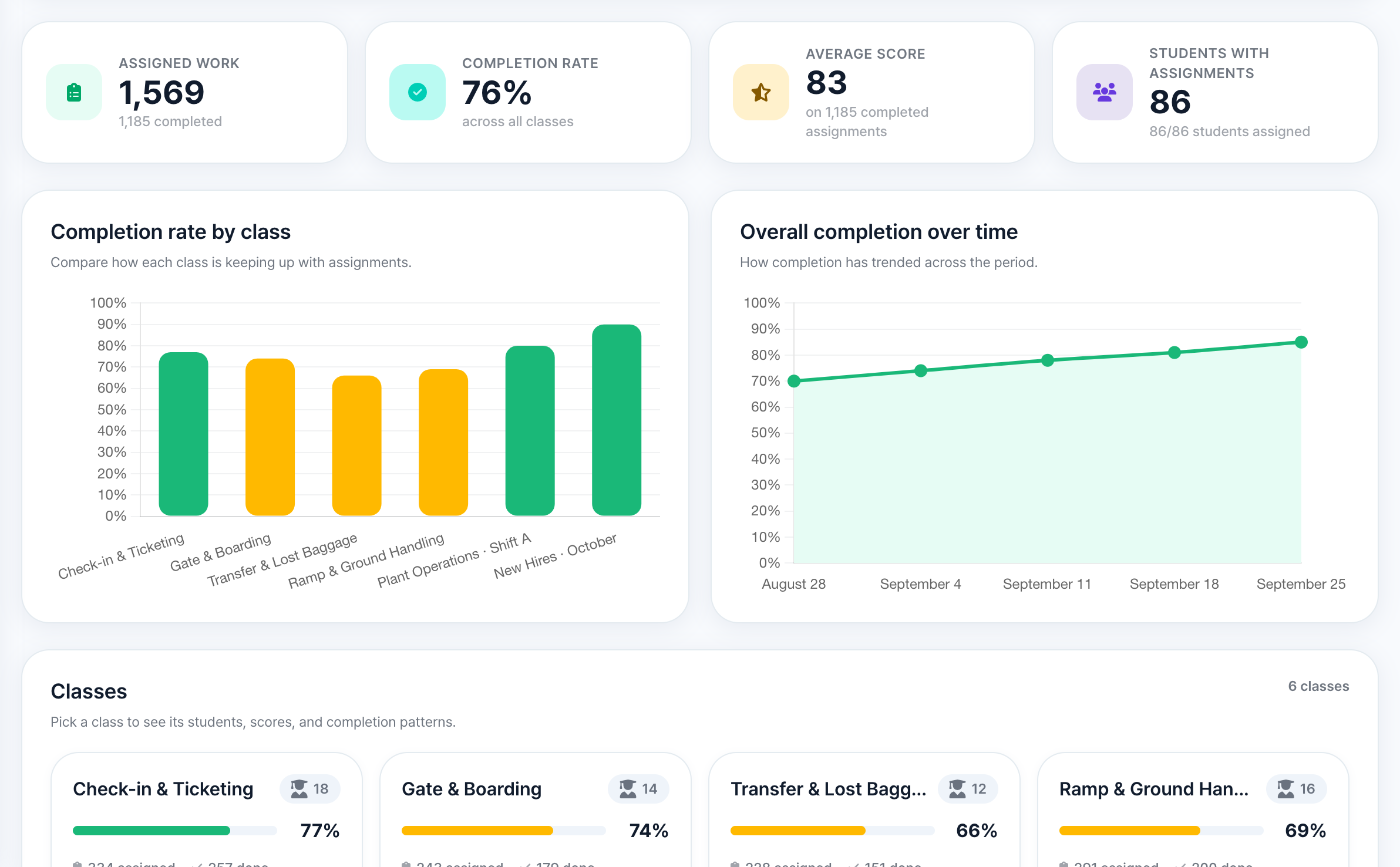Screen dimensions: 1400x867
Task: Click the New Hires October chart bar
Action: pos(617,420)
